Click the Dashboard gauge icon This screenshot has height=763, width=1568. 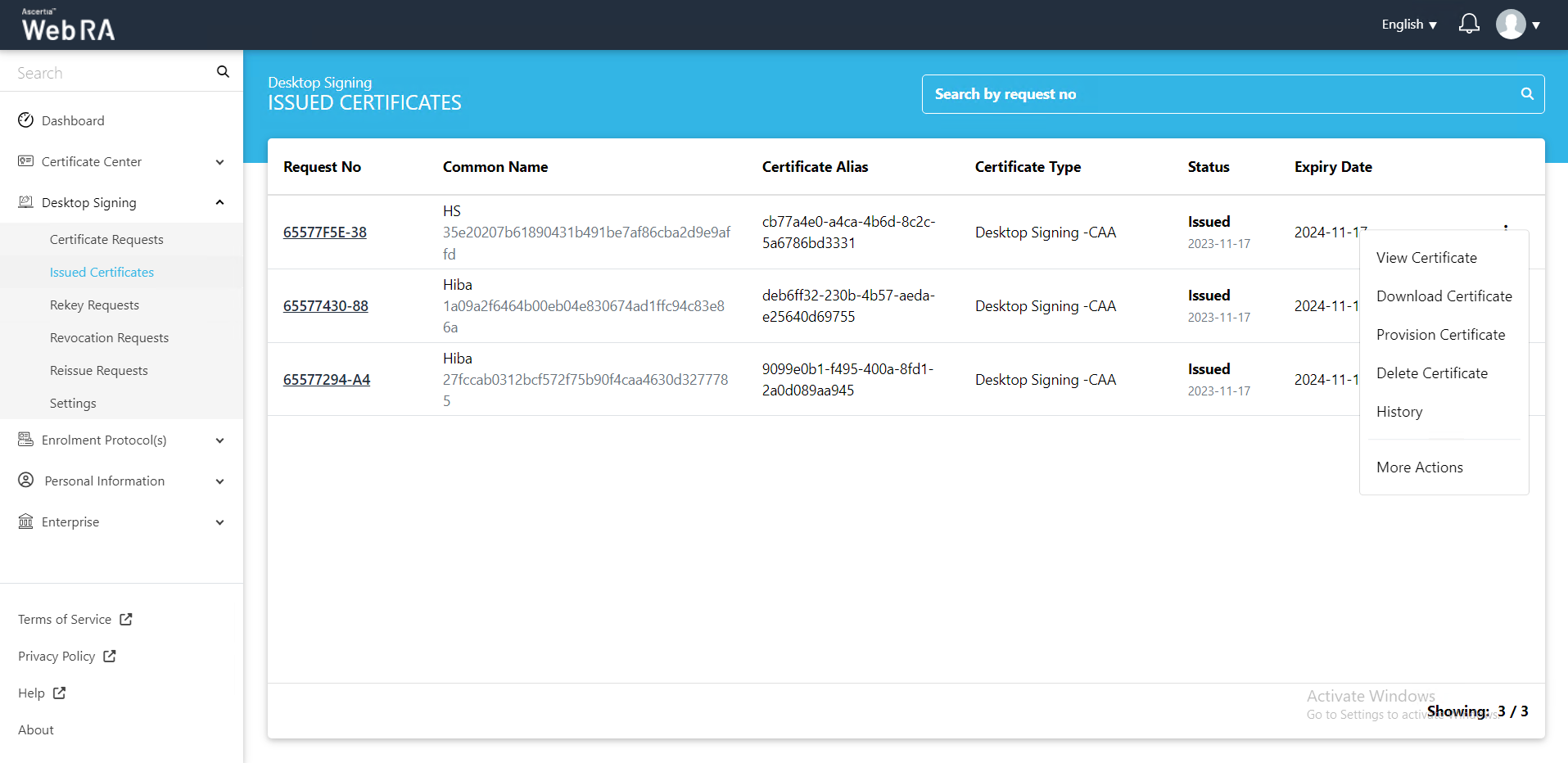click(26, 120)
